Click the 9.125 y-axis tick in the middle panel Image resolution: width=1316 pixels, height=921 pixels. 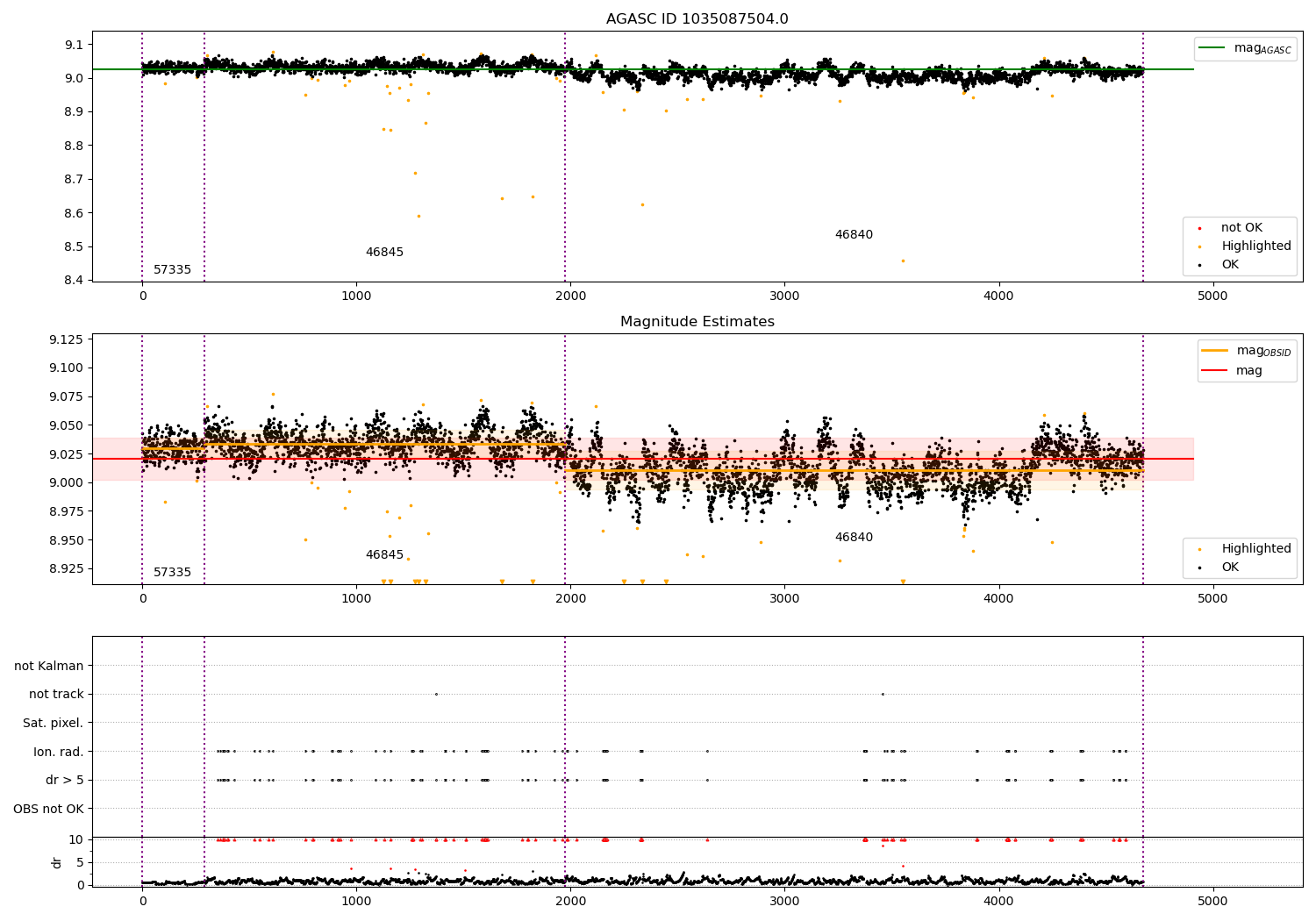tap(66, 340)
